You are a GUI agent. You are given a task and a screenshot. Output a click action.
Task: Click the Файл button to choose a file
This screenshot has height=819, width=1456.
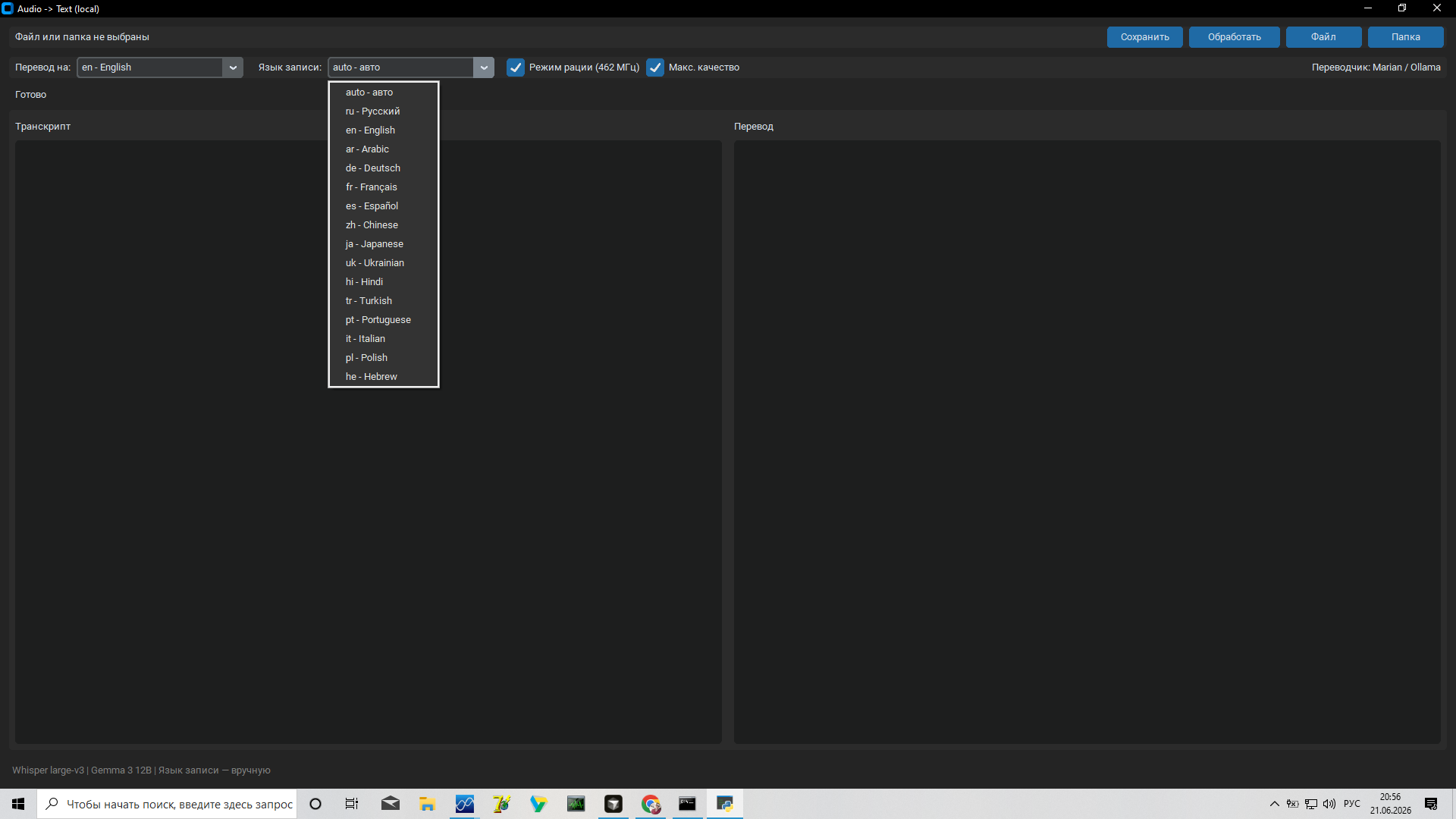click(x=1323, y=37)
